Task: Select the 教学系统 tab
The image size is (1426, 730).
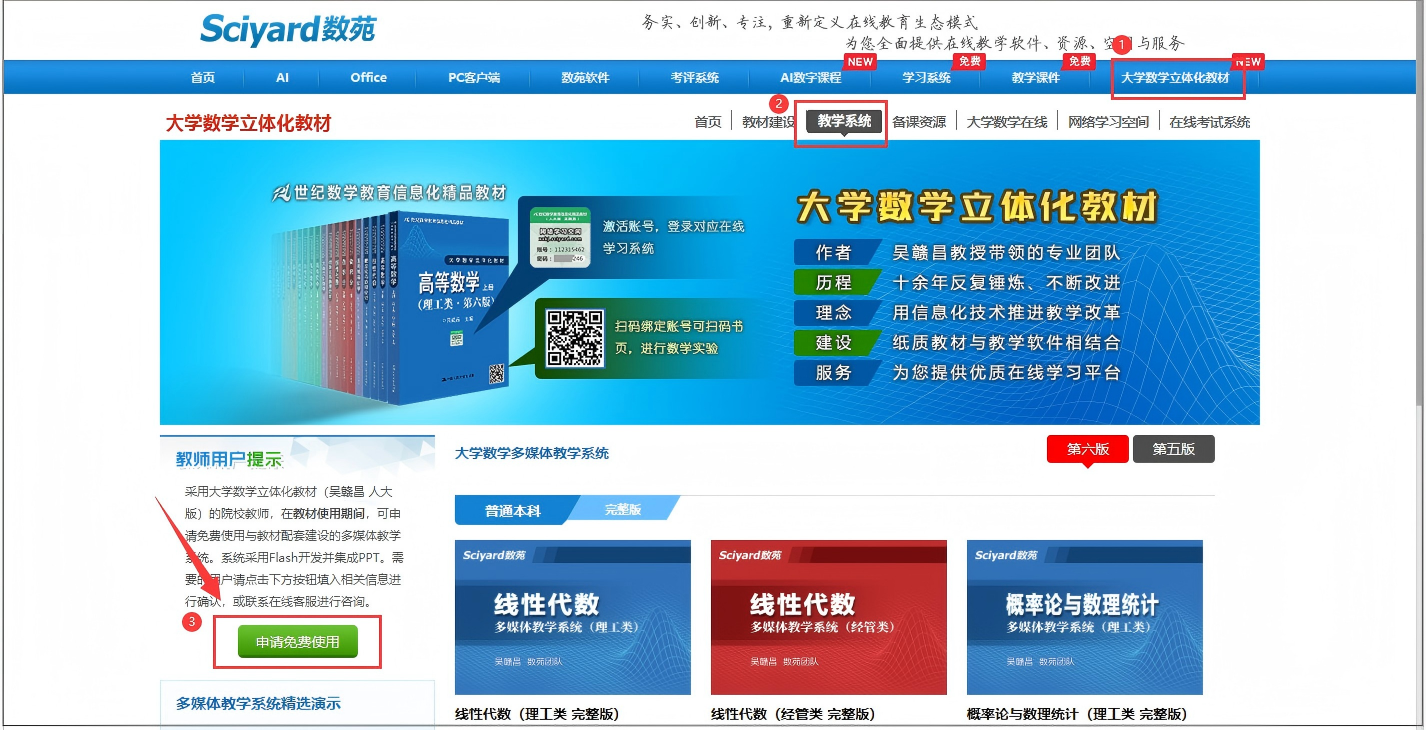Action: tap(845, 122)
